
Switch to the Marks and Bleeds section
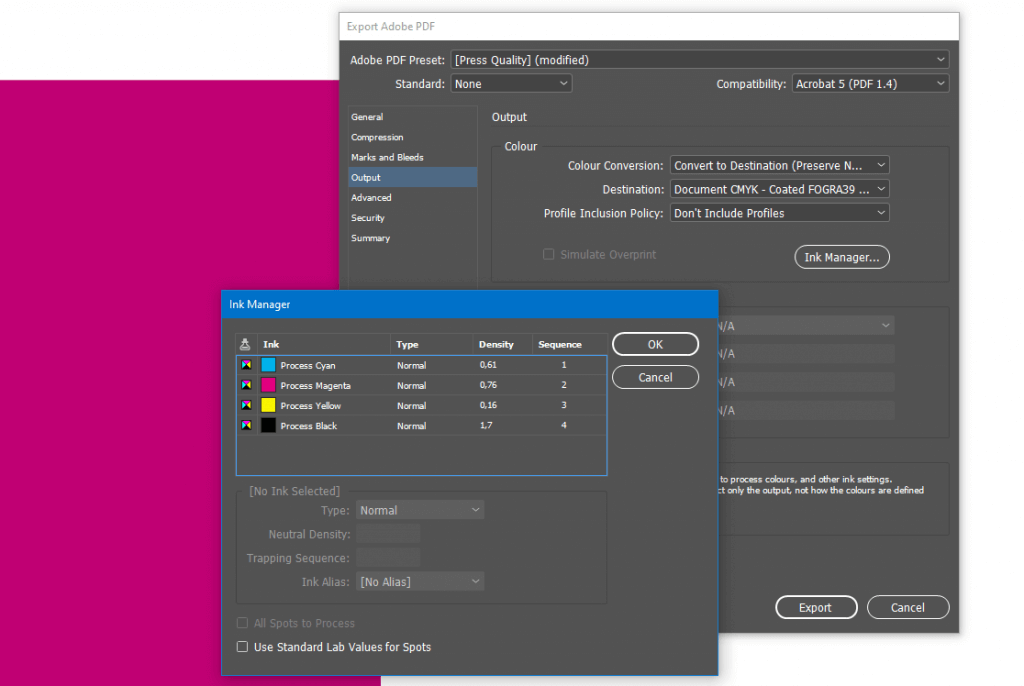(387, 157)
